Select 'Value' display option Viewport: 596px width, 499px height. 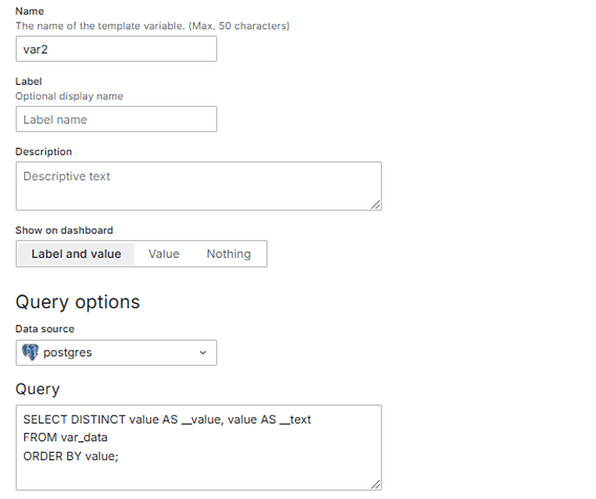(164, 254)
